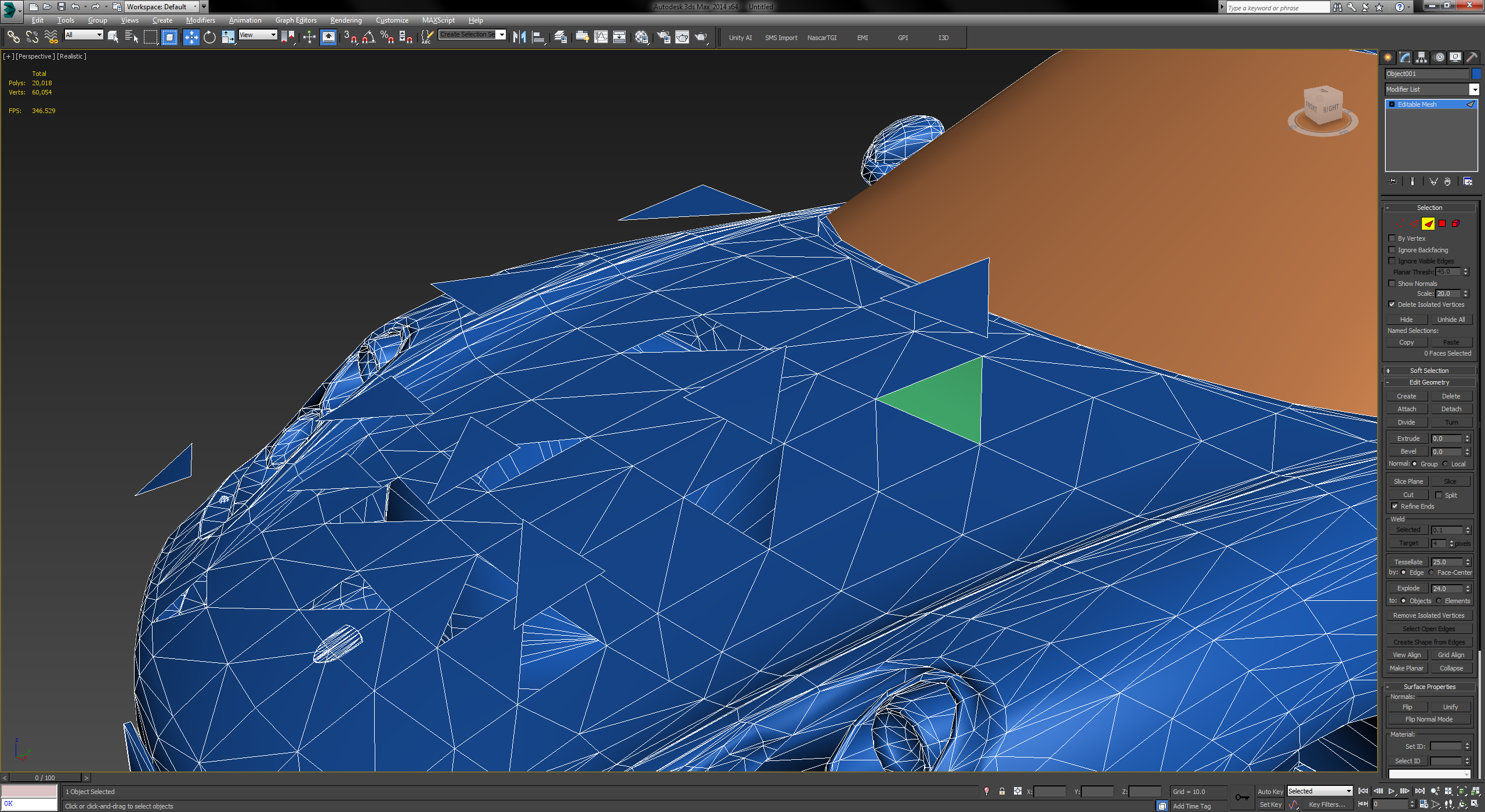Click the Object001 color swatch
Screen dimensions: 1485x812
coord(1476,74)
